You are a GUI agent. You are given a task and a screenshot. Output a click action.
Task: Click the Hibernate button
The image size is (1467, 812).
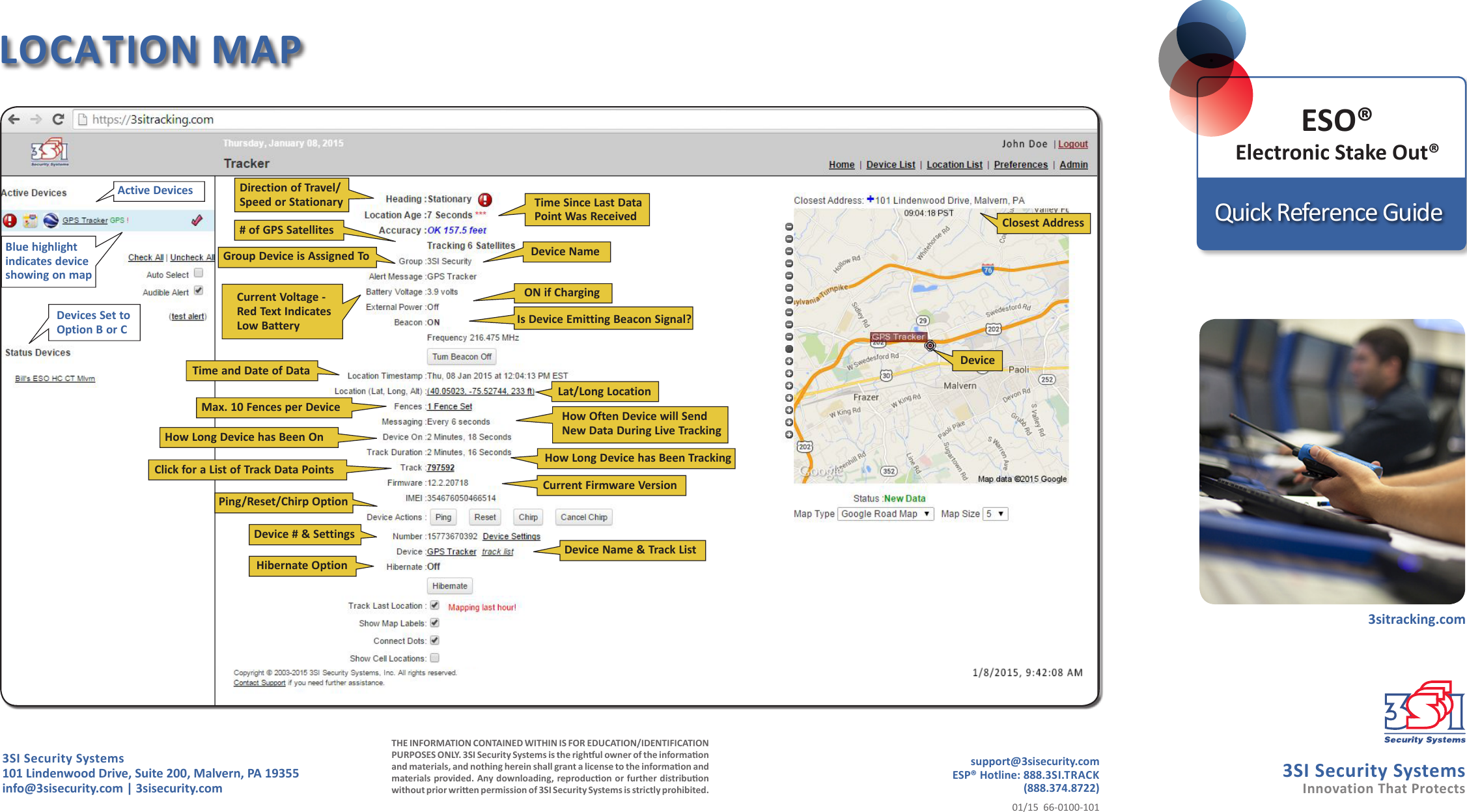(x=450, y=586)
